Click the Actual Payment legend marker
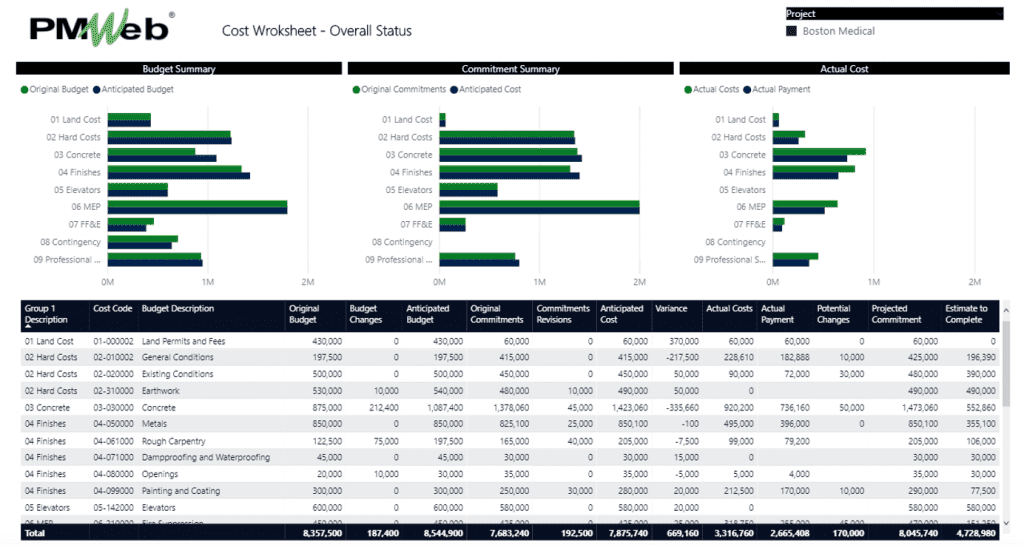1024x545 pixels. click(747, 89)
